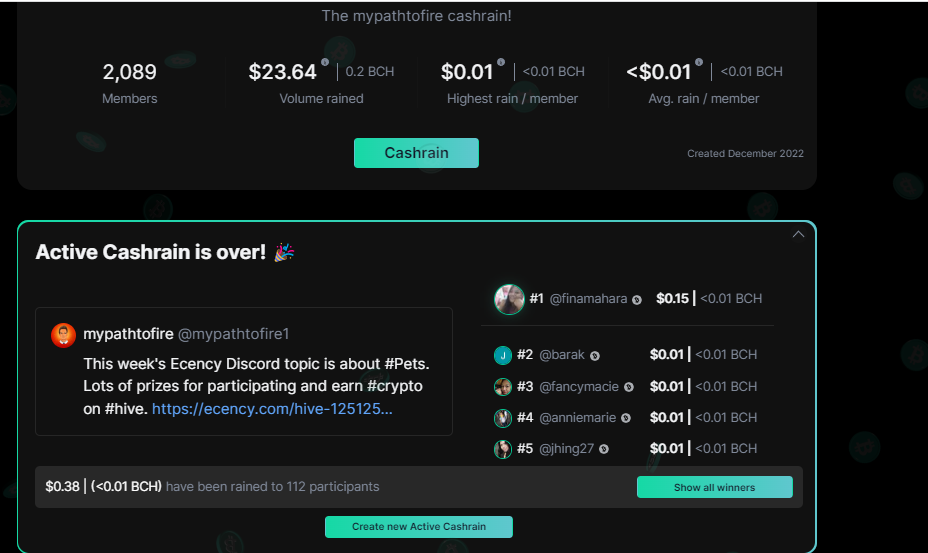Image resolution: width=928 pixels, height=553 pixels.
Task: Open @anniemarie winner entry
Action: (578, 417)
